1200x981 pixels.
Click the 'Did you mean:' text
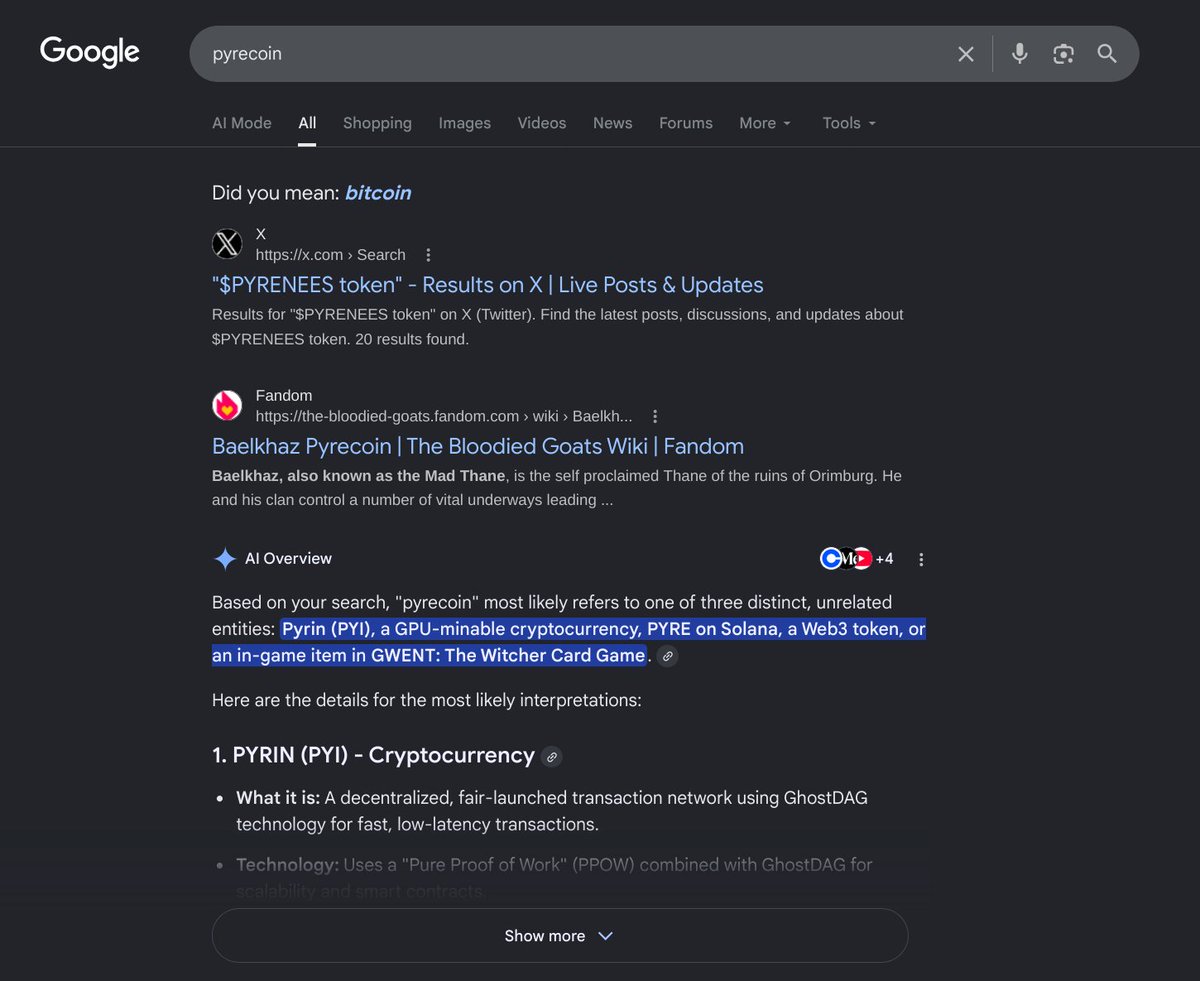click(x=275, y=193)
